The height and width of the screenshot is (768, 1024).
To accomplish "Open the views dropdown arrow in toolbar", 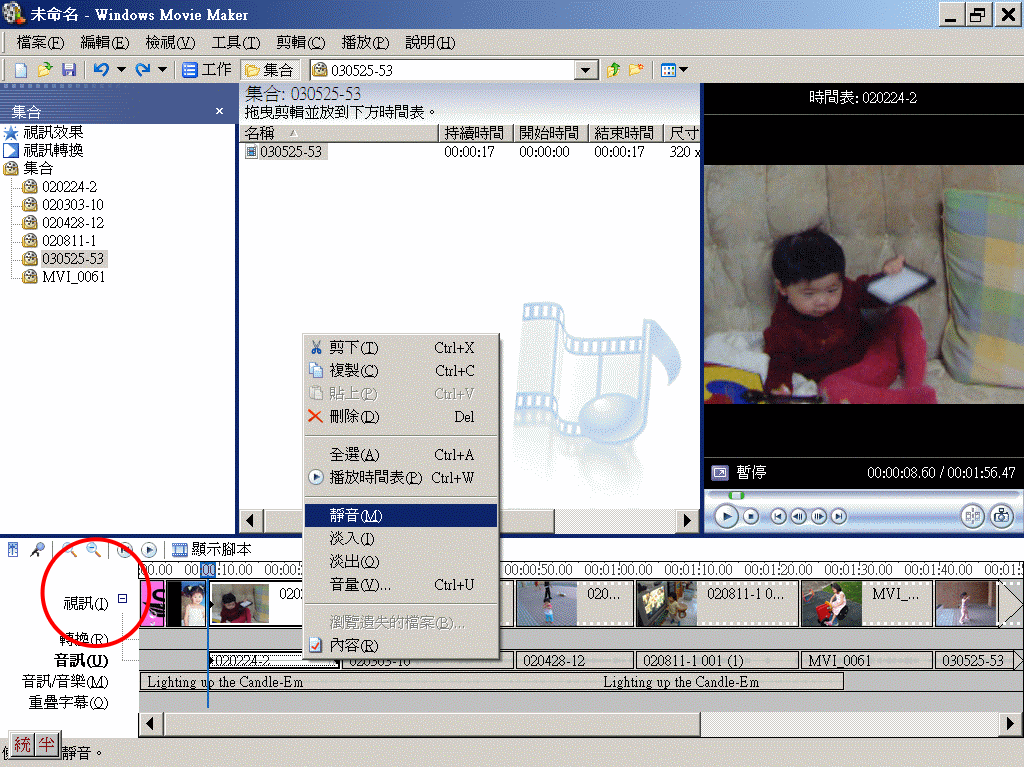I will tap(684, 70).
